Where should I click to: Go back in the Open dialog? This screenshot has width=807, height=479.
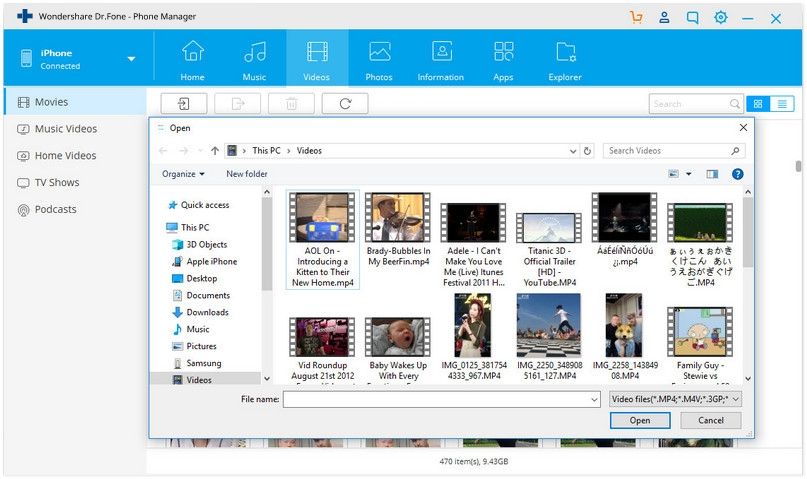coord(163,151)
